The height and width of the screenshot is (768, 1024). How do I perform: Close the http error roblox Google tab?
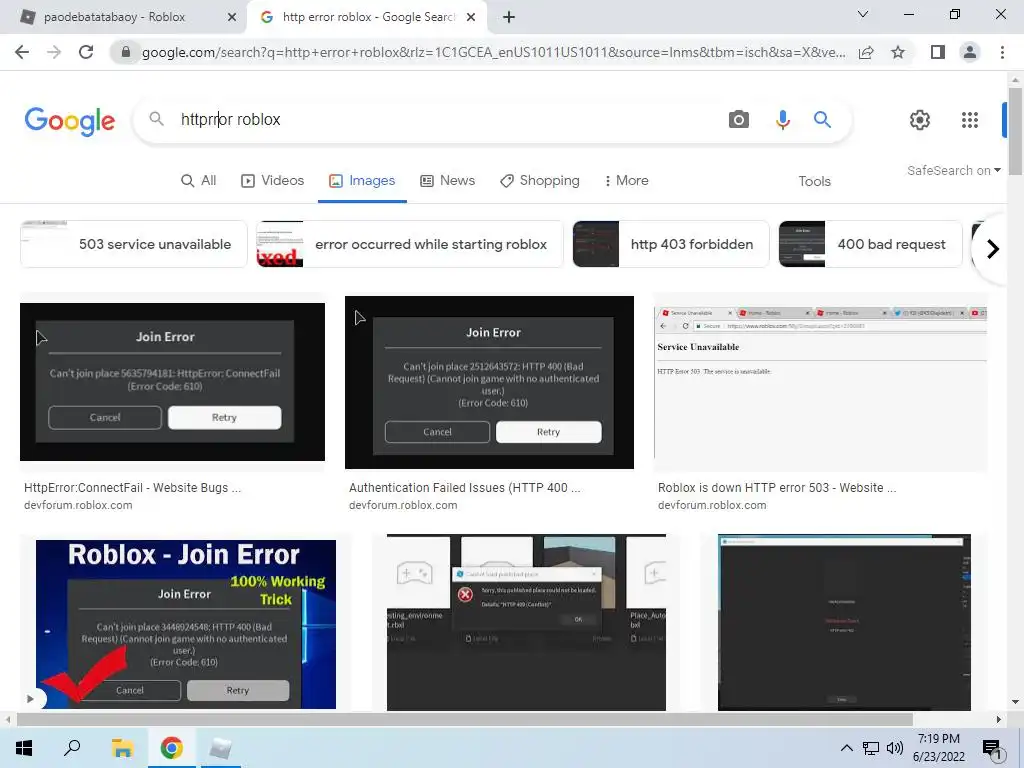click(x=470, y=17)
